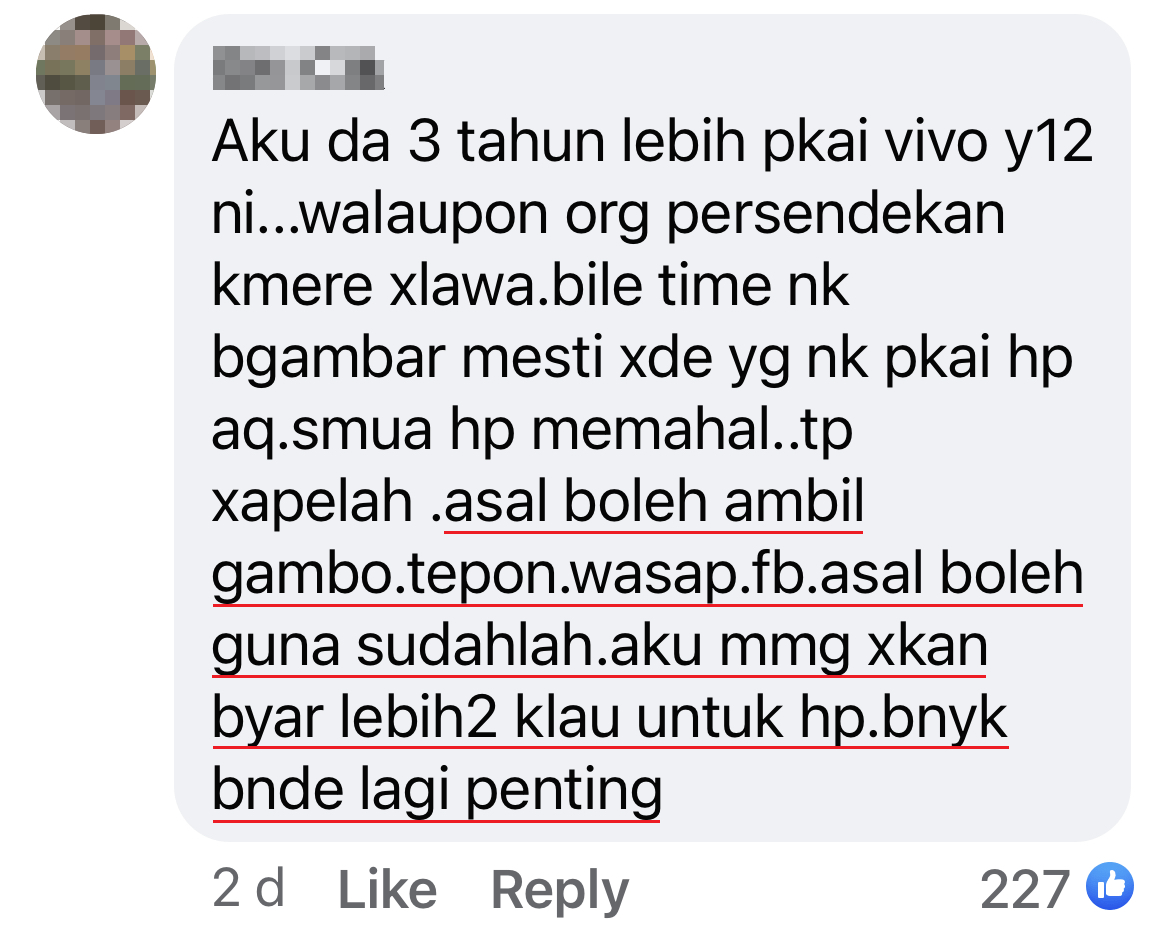Click the underlined line "byar lebih2 klau untuk hp.bnyk"

click(610, 719)
